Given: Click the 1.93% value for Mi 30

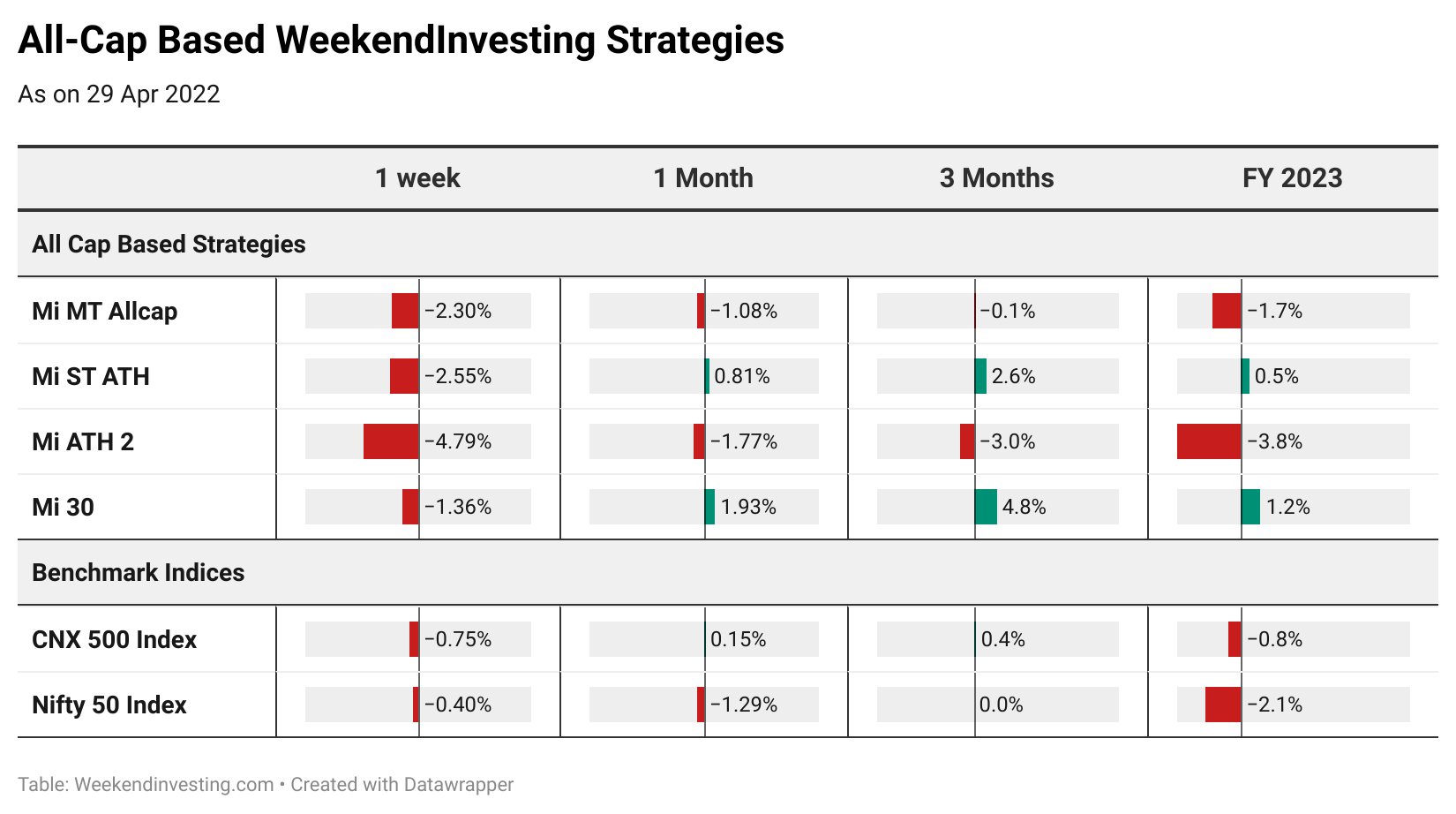Looking at the screenshot, I should point(748,508).
